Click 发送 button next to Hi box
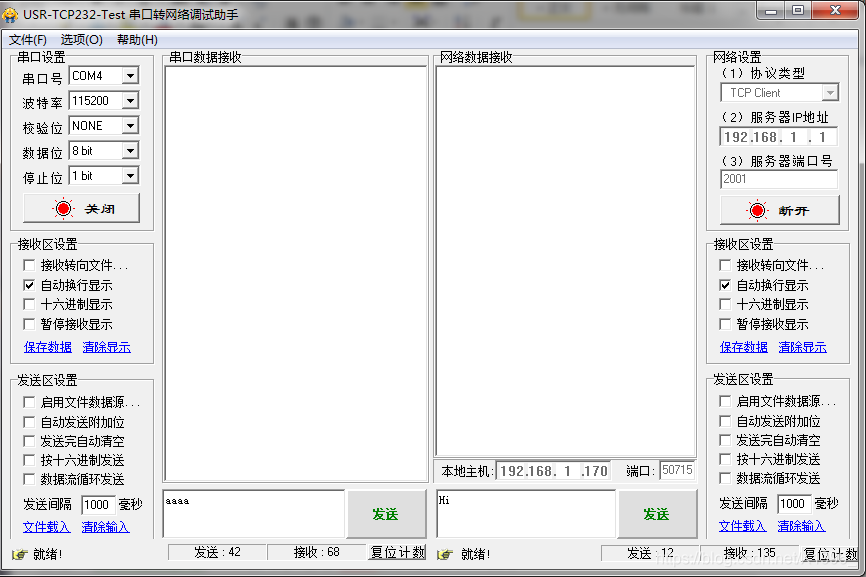 click(x=657, y=514)
